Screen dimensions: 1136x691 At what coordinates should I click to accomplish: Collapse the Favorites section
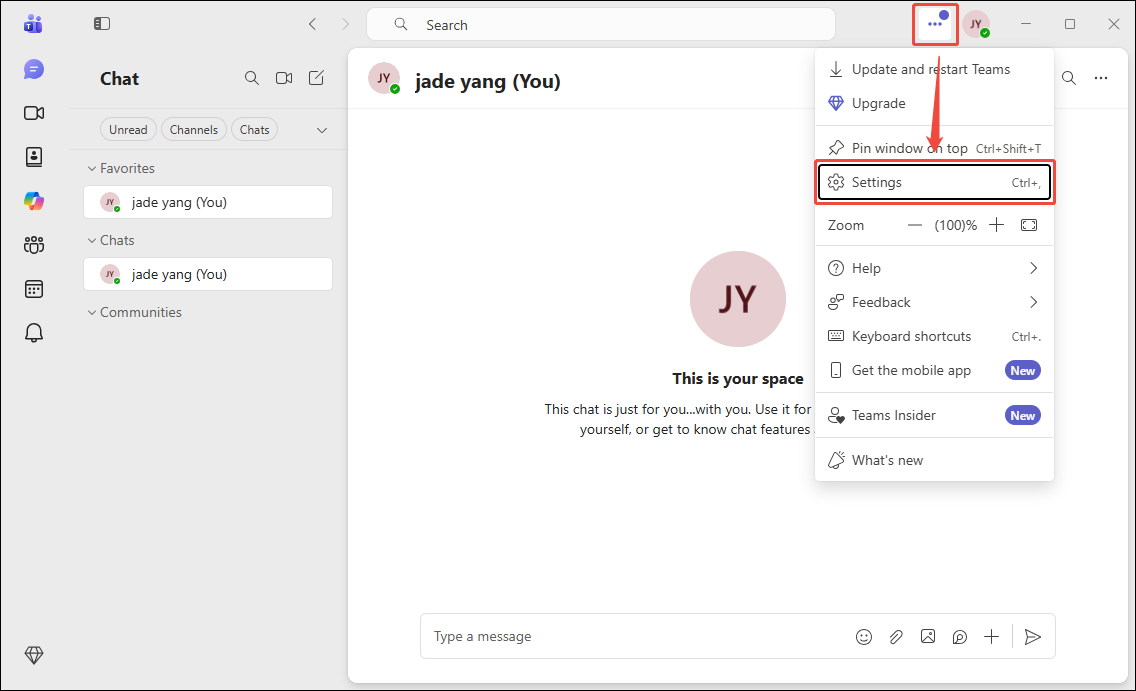tap(92, 169)
